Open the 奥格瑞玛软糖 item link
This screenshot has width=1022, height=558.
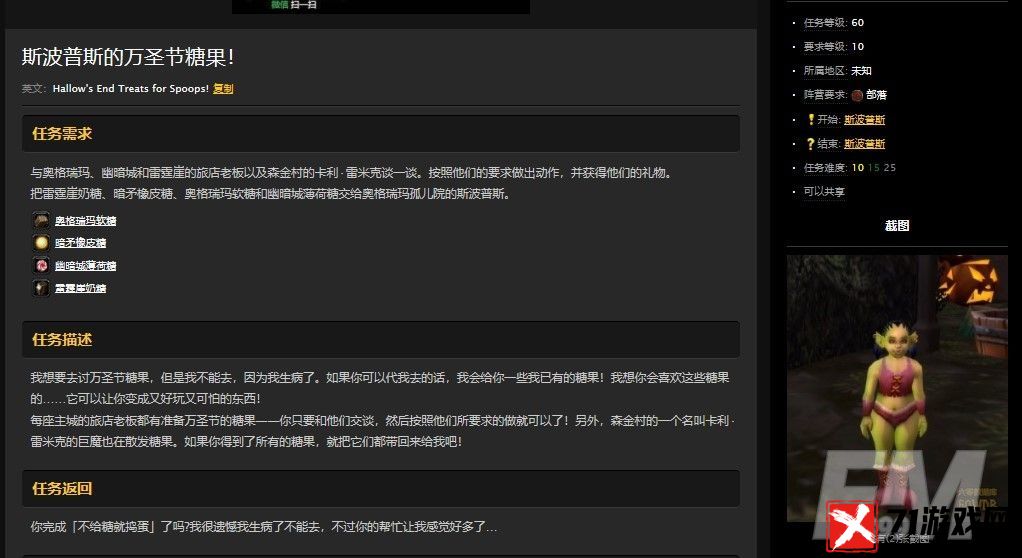tap(85, 221)
